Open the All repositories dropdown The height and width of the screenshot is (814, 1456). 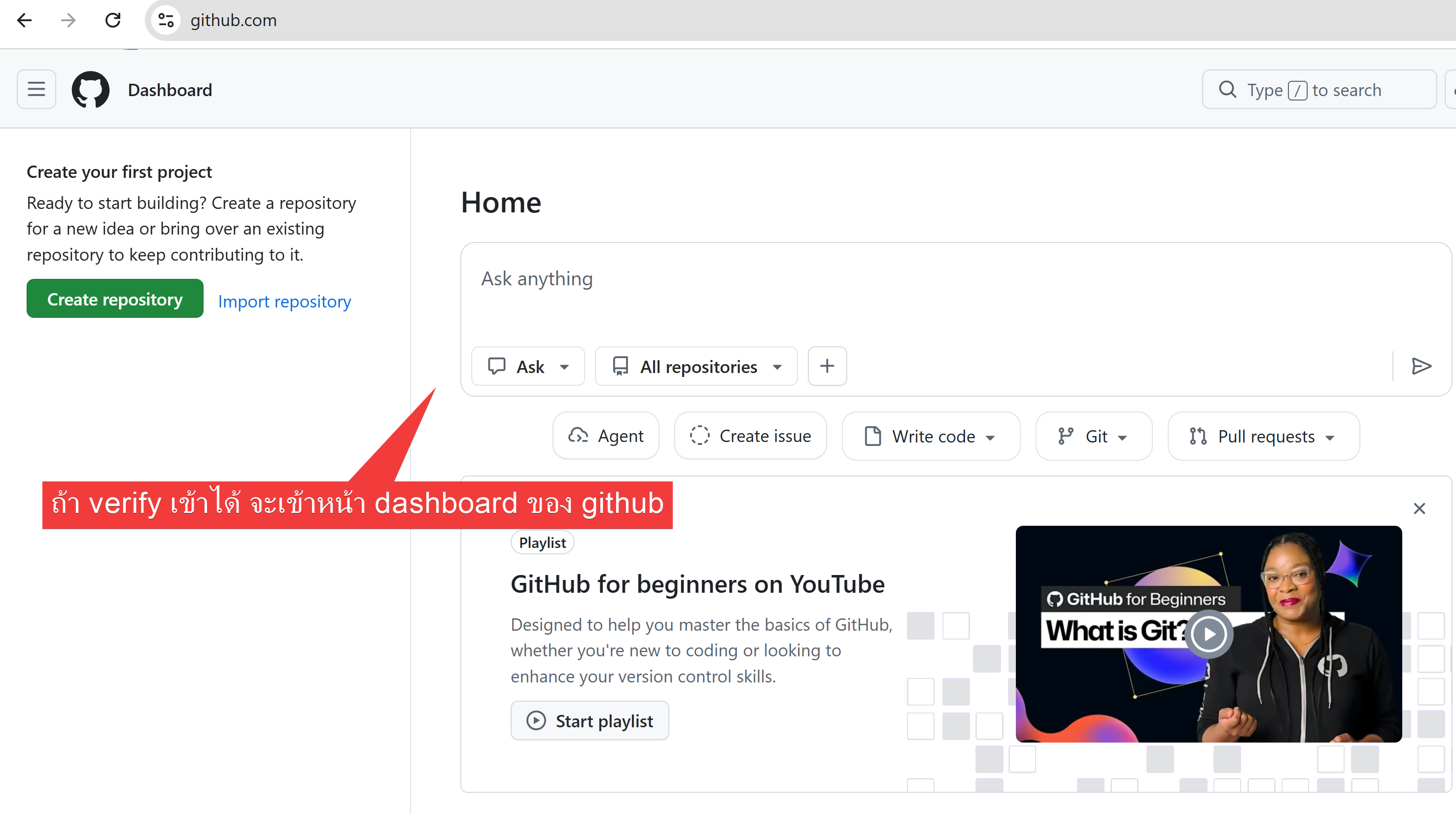pos(696,367)
